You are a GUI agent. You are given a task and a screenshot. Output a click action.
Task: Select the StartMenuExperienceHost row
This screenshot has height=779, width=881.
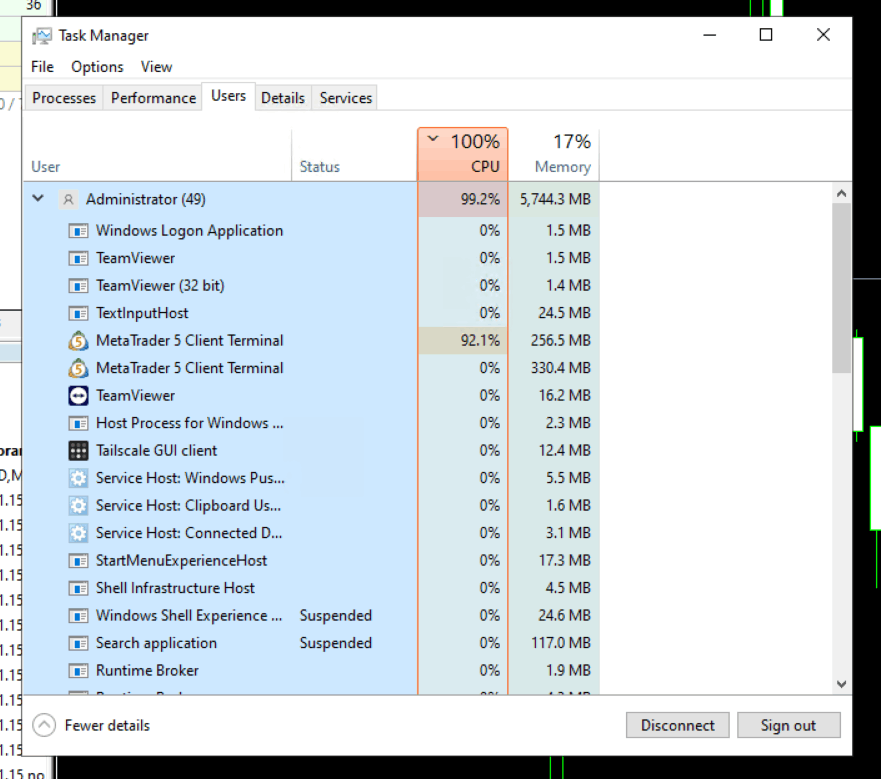pos(311,561)
